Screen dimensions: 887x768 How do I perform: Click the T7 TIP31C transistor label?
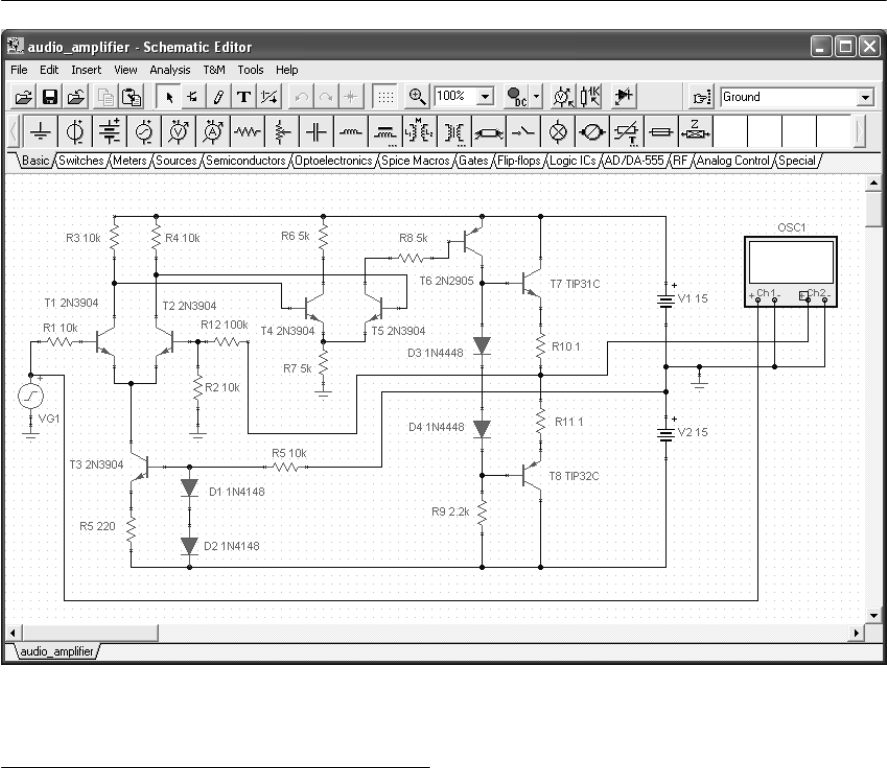[575, 284]
